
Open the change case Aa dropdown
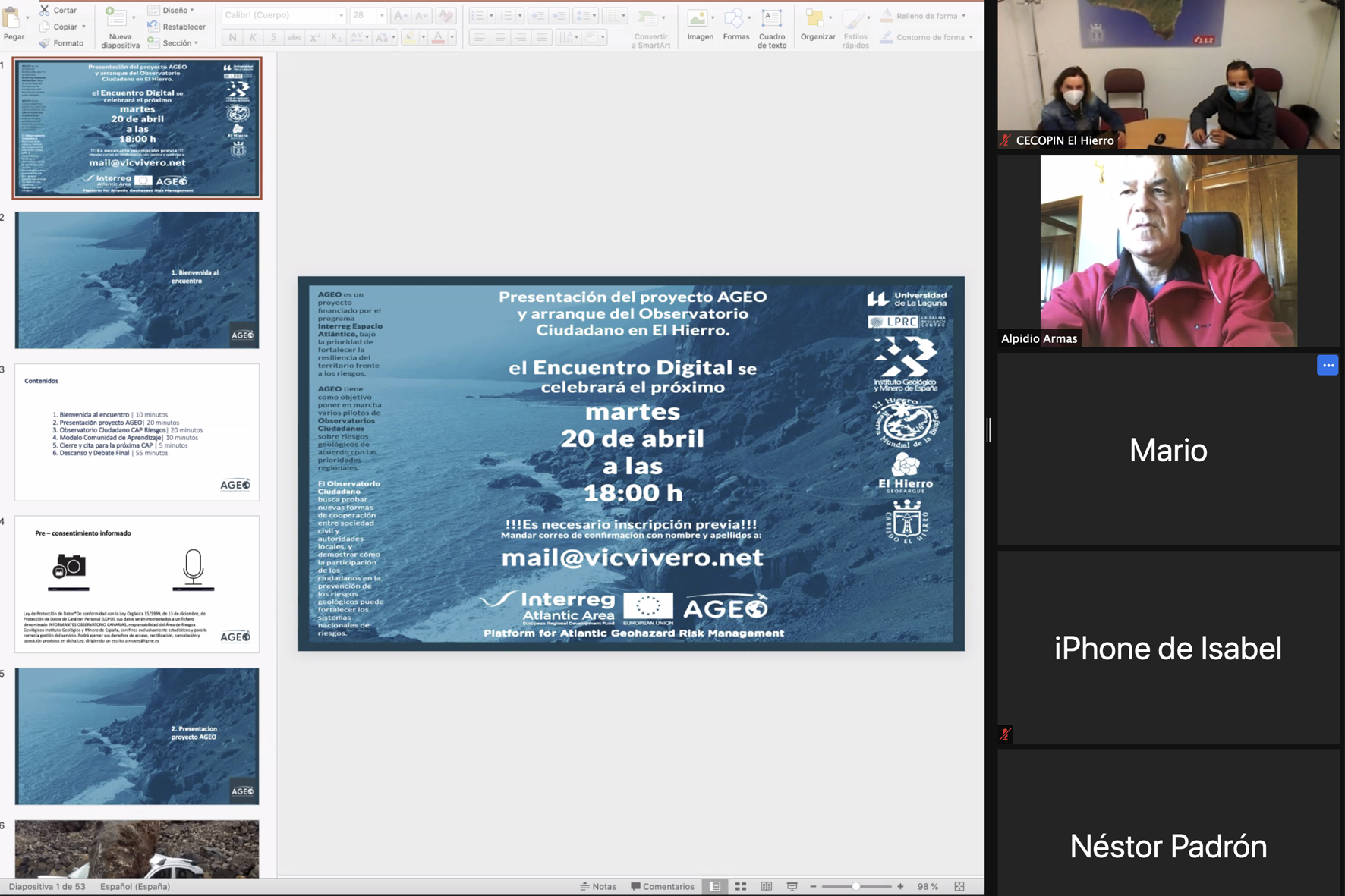[385, 37]
